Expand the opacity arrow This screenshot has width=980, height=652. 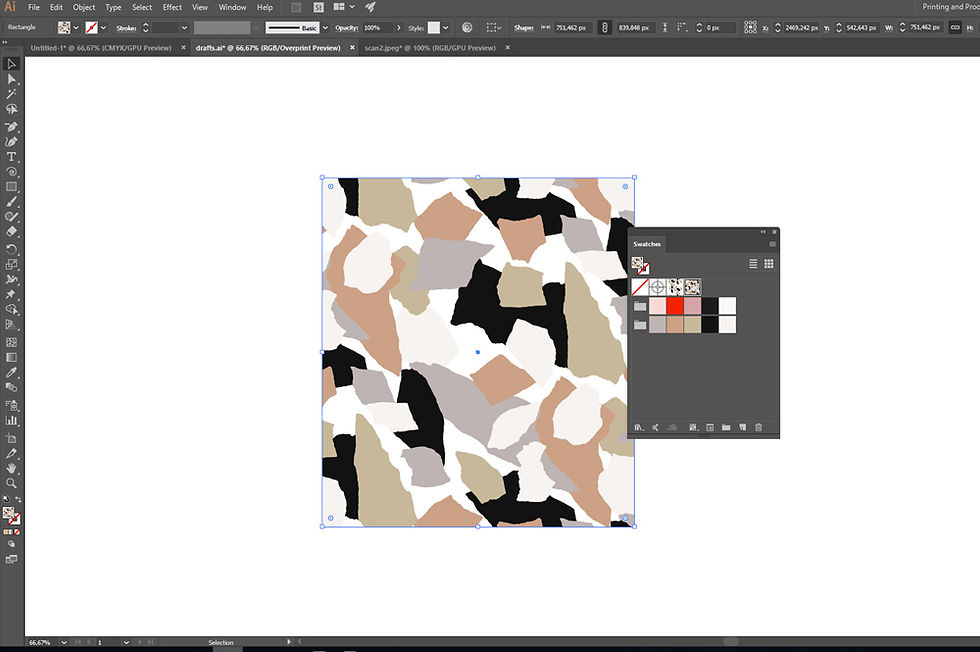pyautogui.click(x=399, y=28)
